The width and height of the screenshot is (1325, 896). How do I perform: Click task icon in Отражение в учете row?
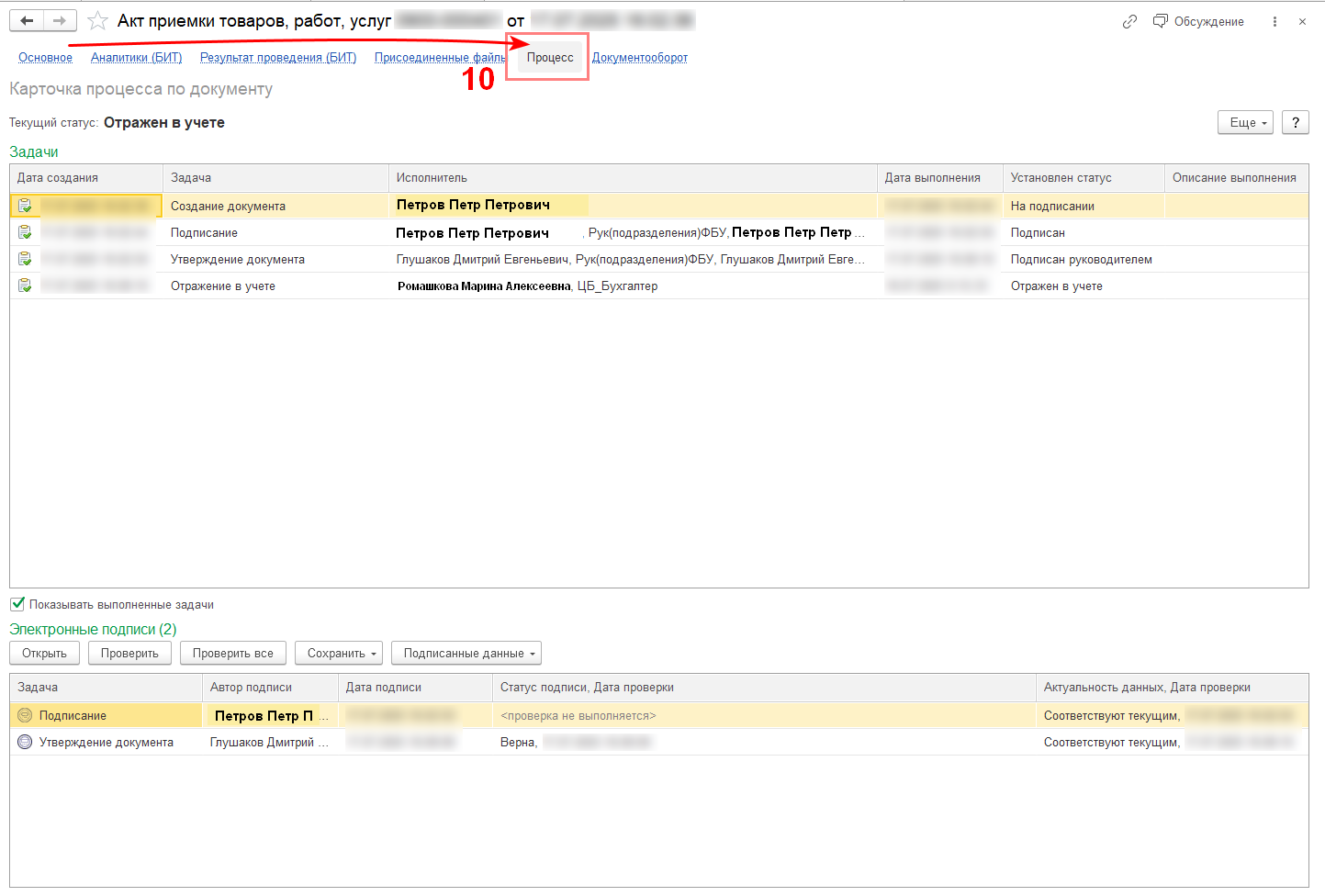click(25, 286)
